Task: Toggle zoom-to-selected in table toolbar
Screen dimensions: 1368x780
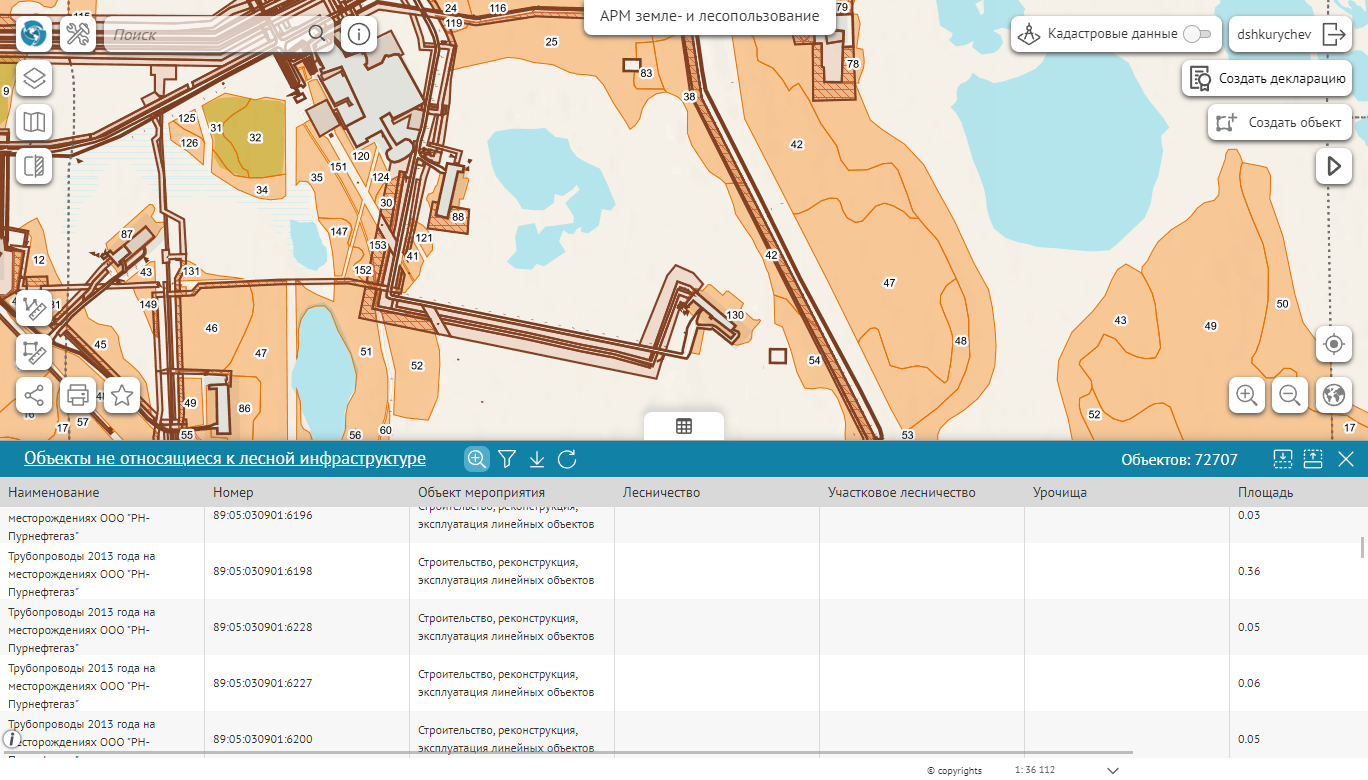Action: click(477, 459)
